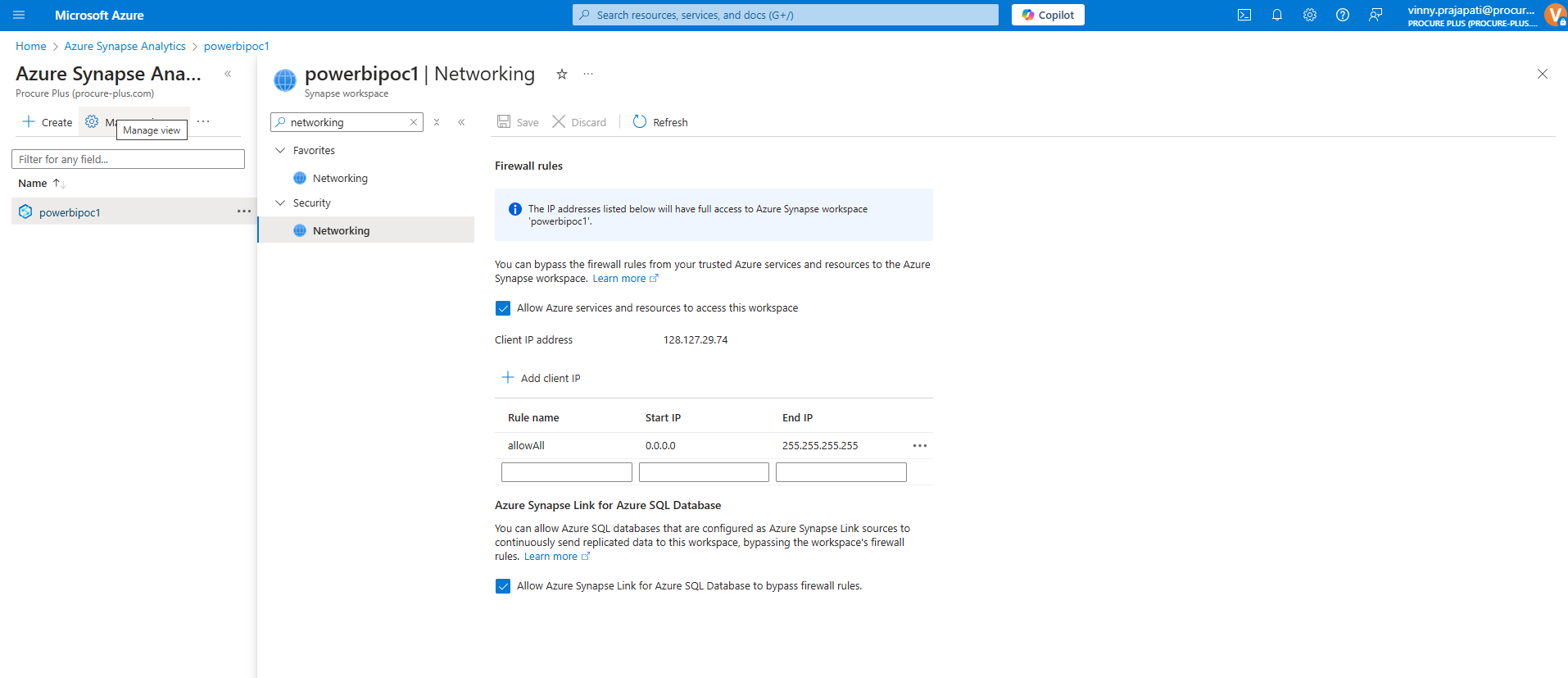
Task: Open the portal hamburger menu
Action: tap(19, 15)
